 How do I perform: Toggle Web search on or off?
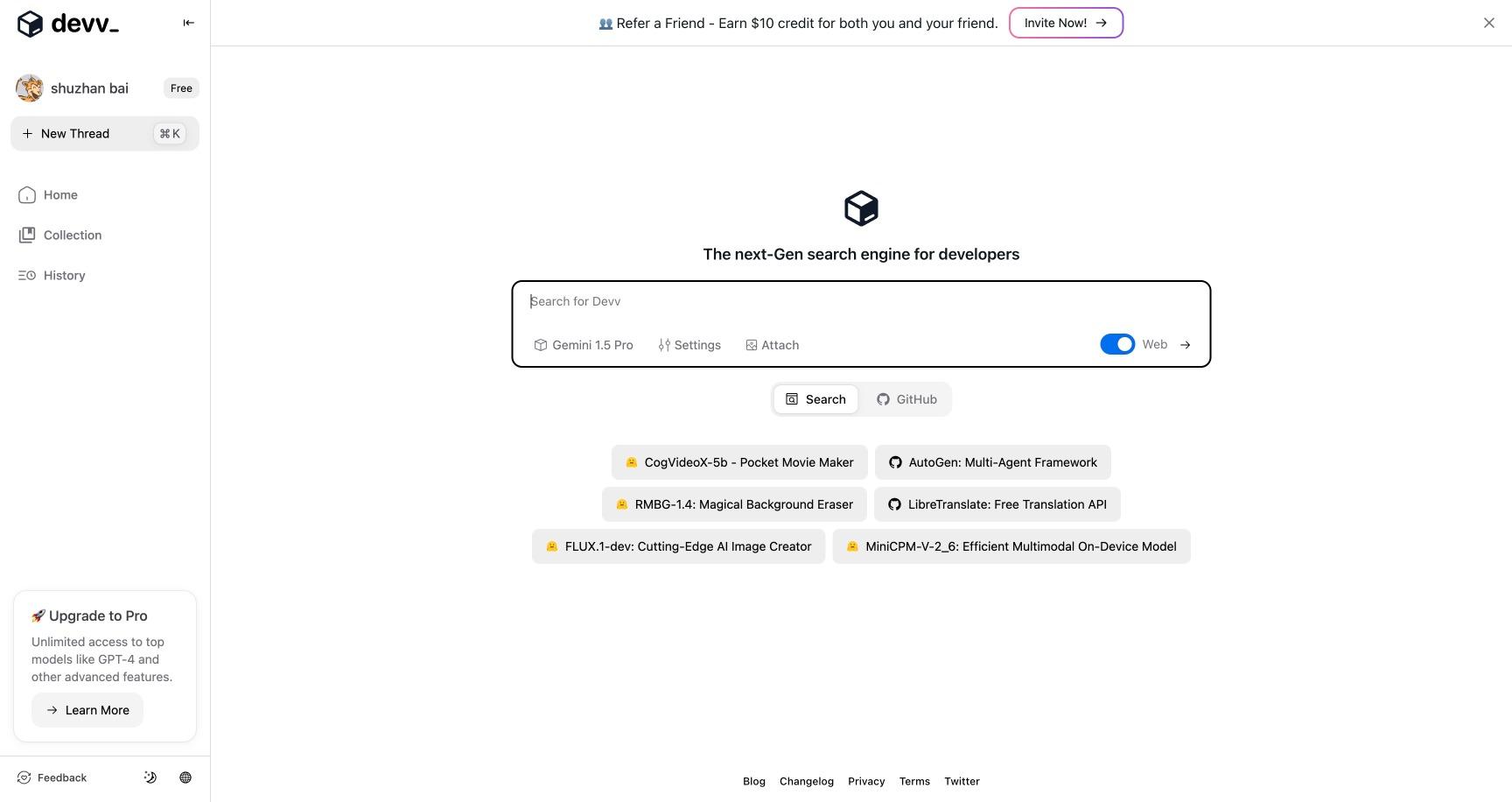tap(1116, 344)
